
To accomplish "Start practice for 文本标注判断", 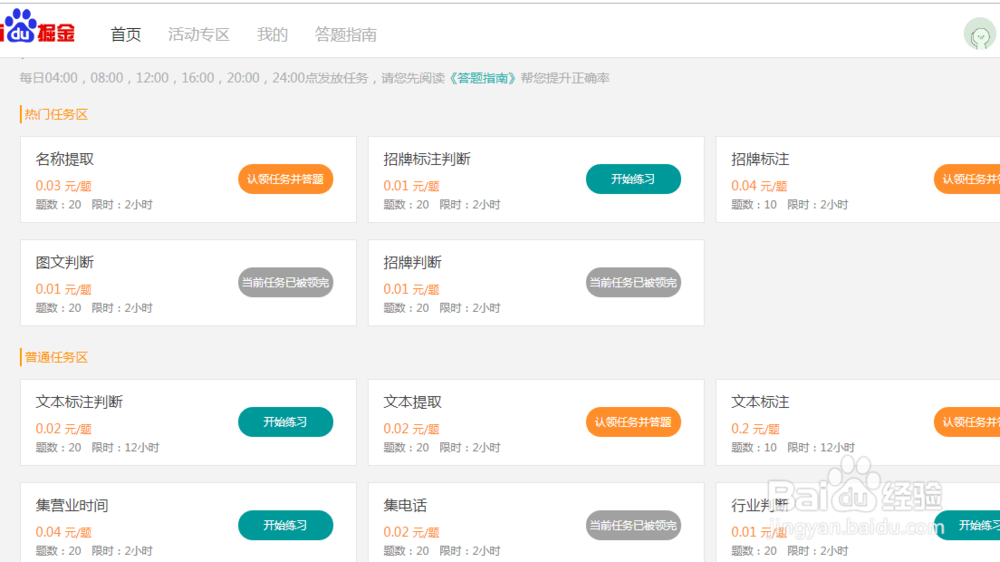I will [x=286, y=422].
